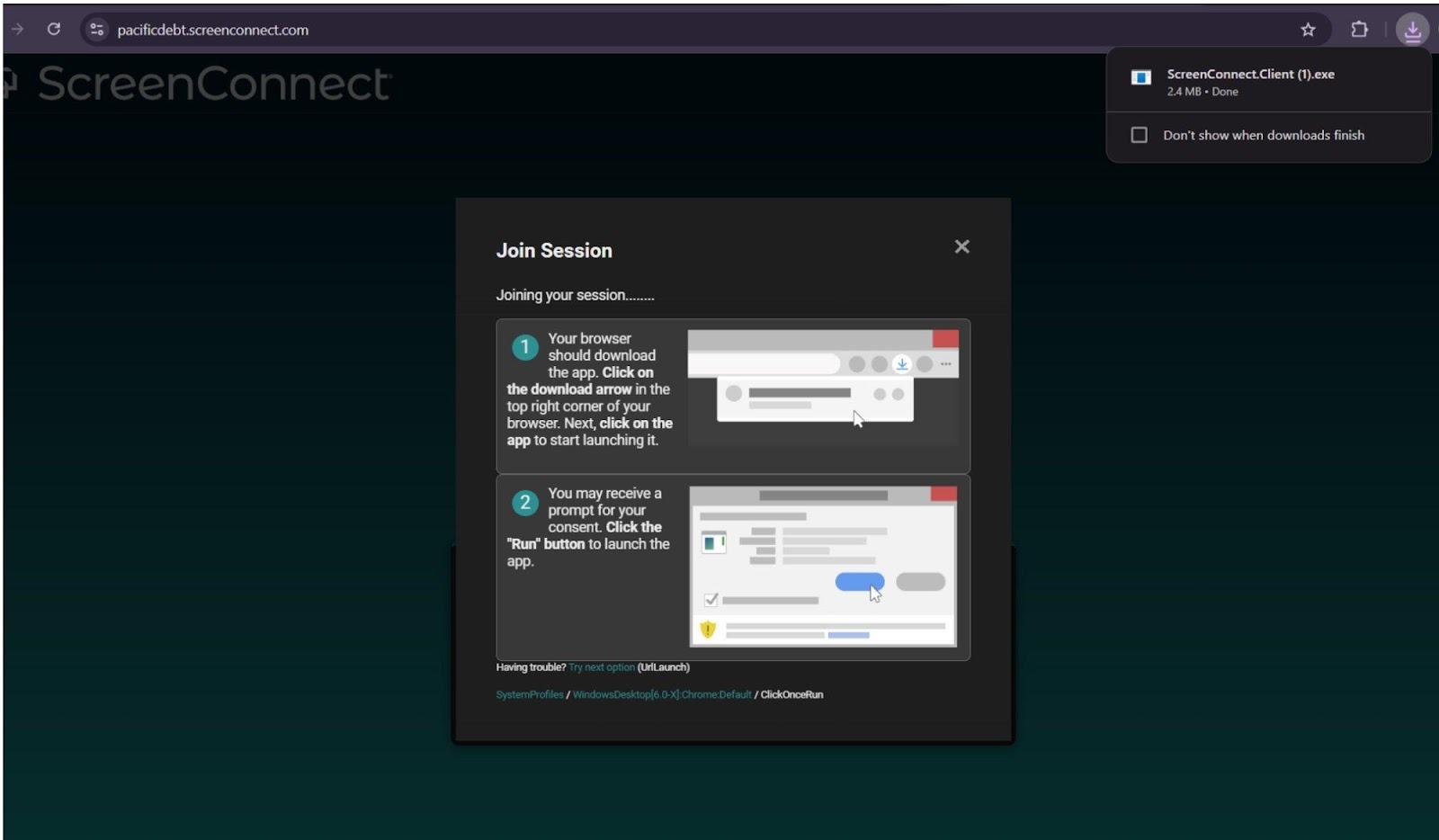1439x840 pixels.
Task: Click the teal step 2 badge
Action: (x=524, y=503)
